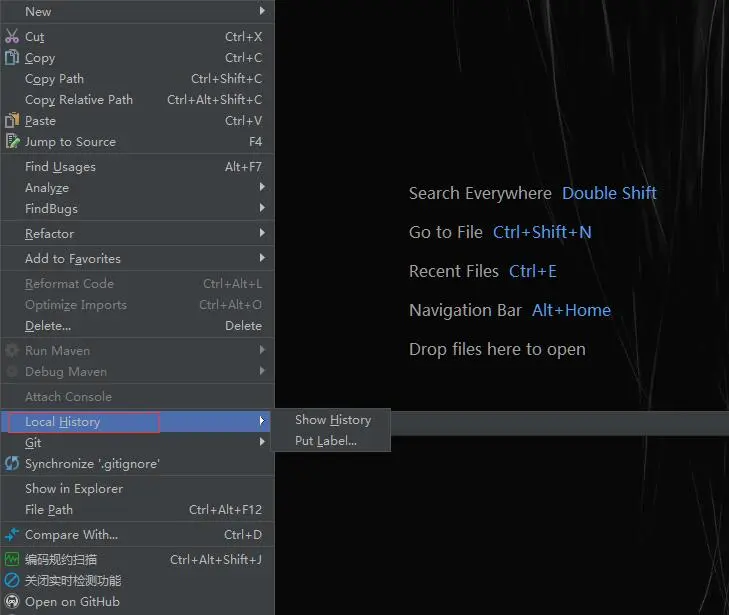This screenshot has height=615, width=729.
Task: Choose Put Label... from Local History submenu
Action: pyautogui.click(x=325, y=441)
